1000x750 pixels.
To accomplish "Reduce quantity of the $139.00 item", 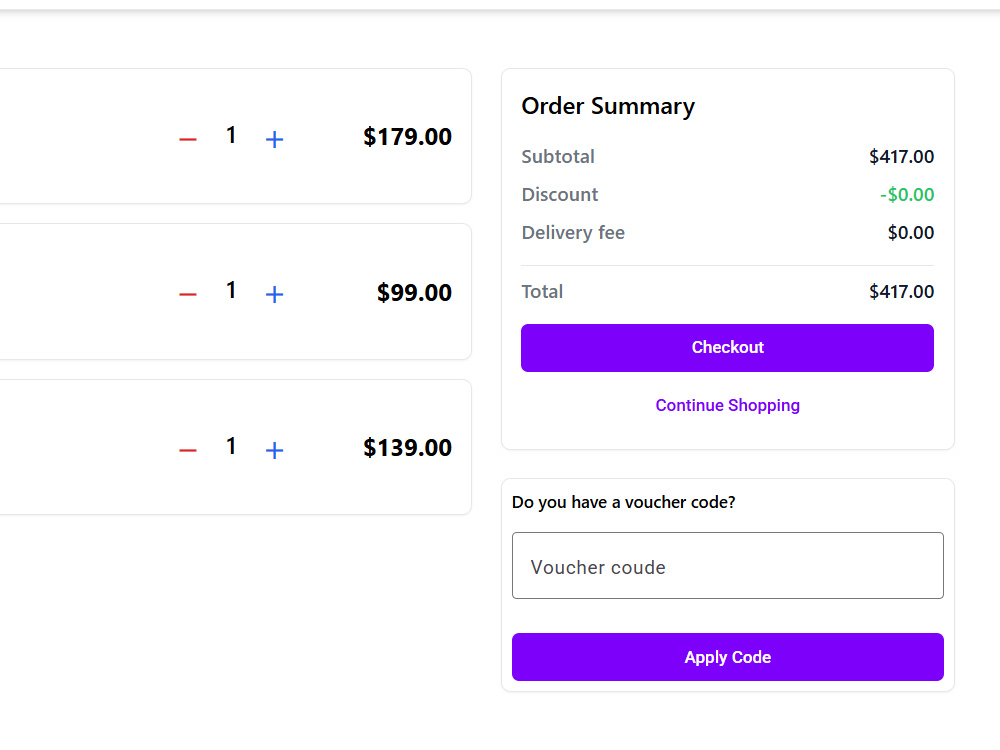I will [188, 450].
